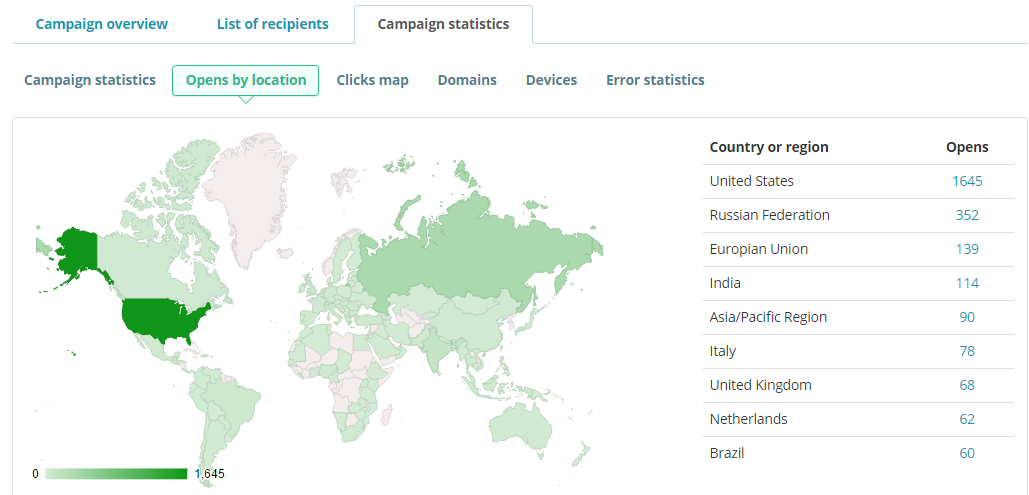Open the Error statistics sub-tab

655,80
